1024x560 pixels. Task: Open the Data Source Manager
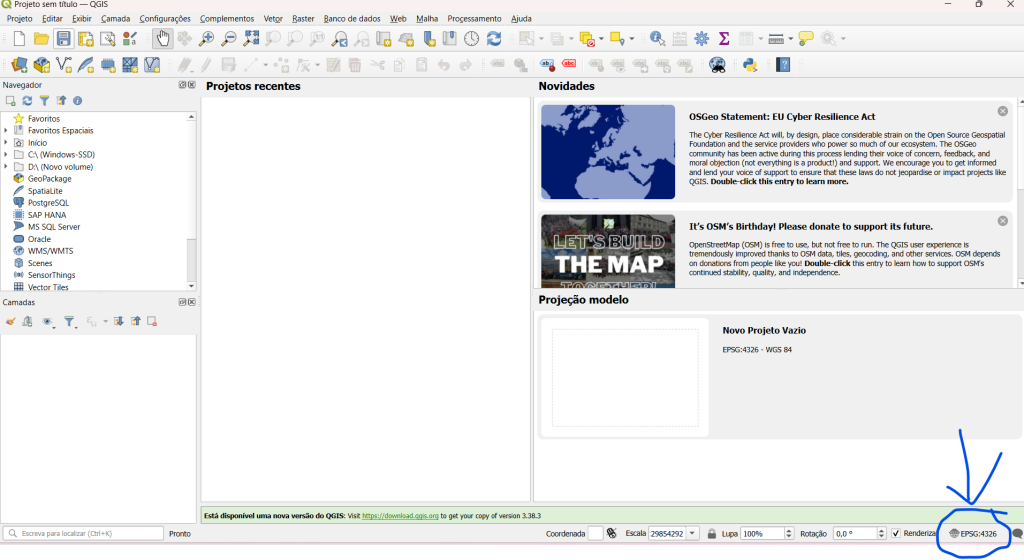tap(20, 65)
